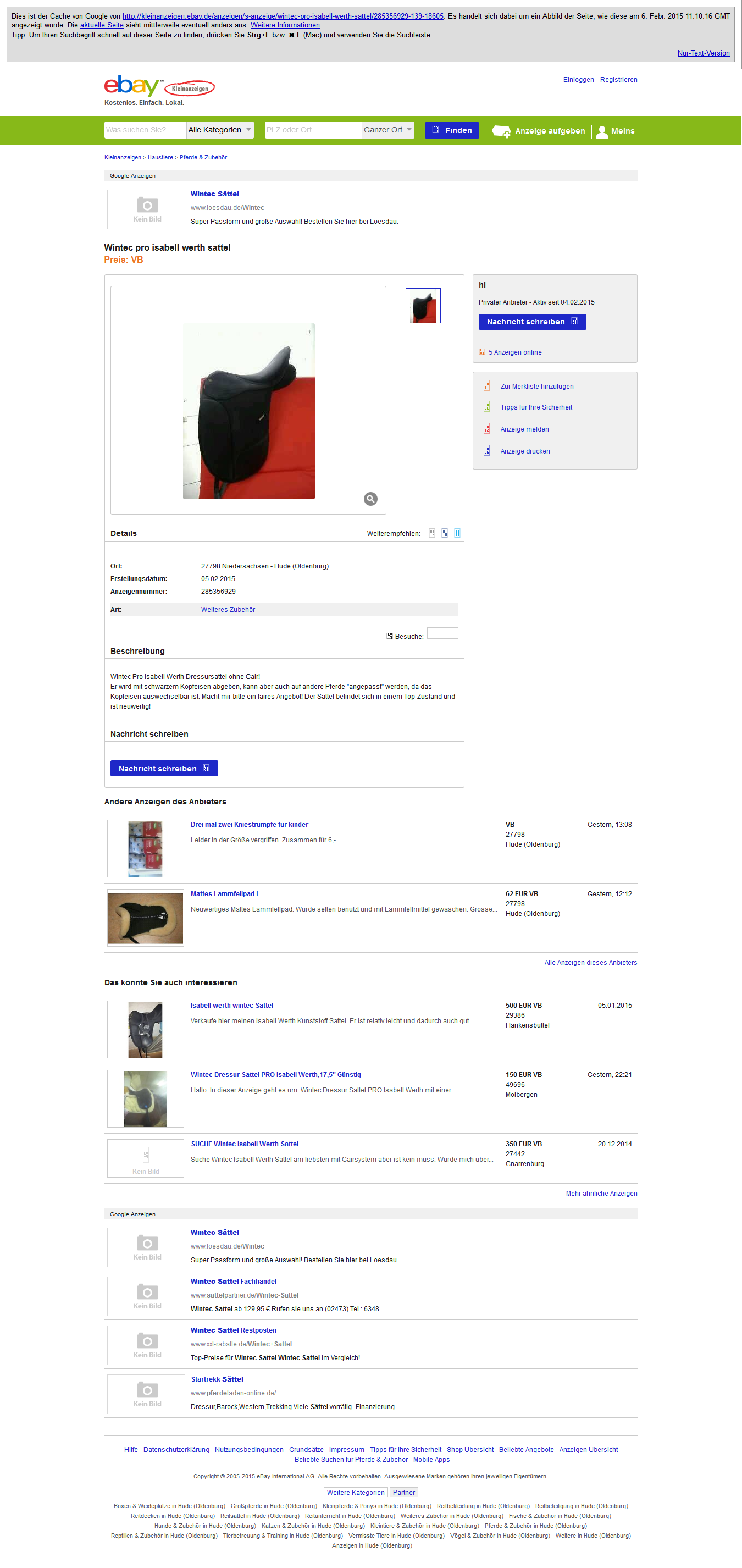Open the Alle Kategorien dropdown

click(x=220, y=130)
